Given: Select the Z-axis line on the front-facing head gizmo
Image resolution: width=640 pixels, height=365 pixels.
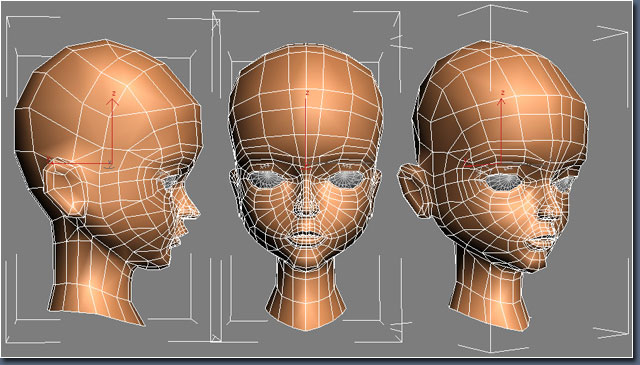Looking at the screenshot, I should (306, 130).
